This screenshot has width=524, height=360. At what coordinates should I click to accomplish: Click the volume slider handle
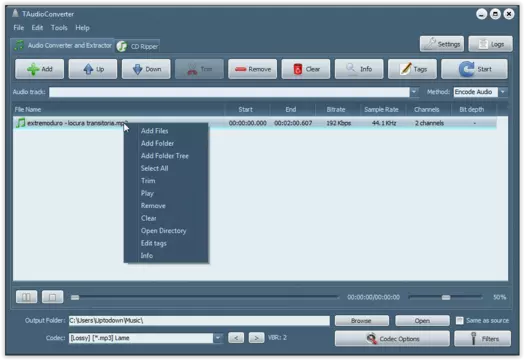click(446, 297)
